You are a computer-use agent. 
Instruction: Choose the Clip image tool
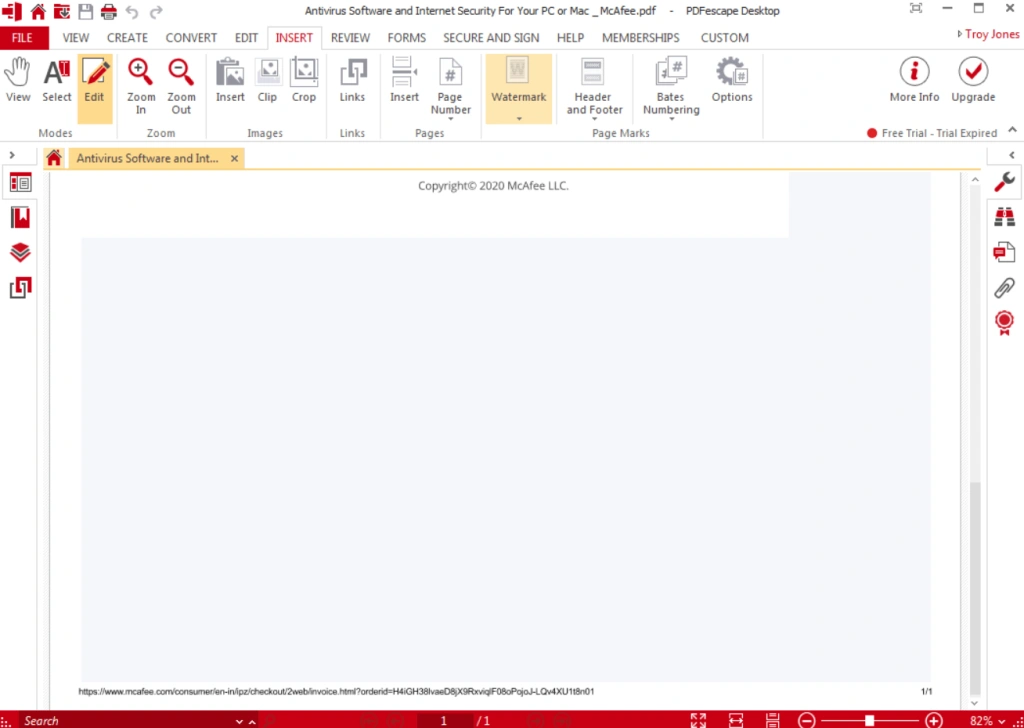267,81
